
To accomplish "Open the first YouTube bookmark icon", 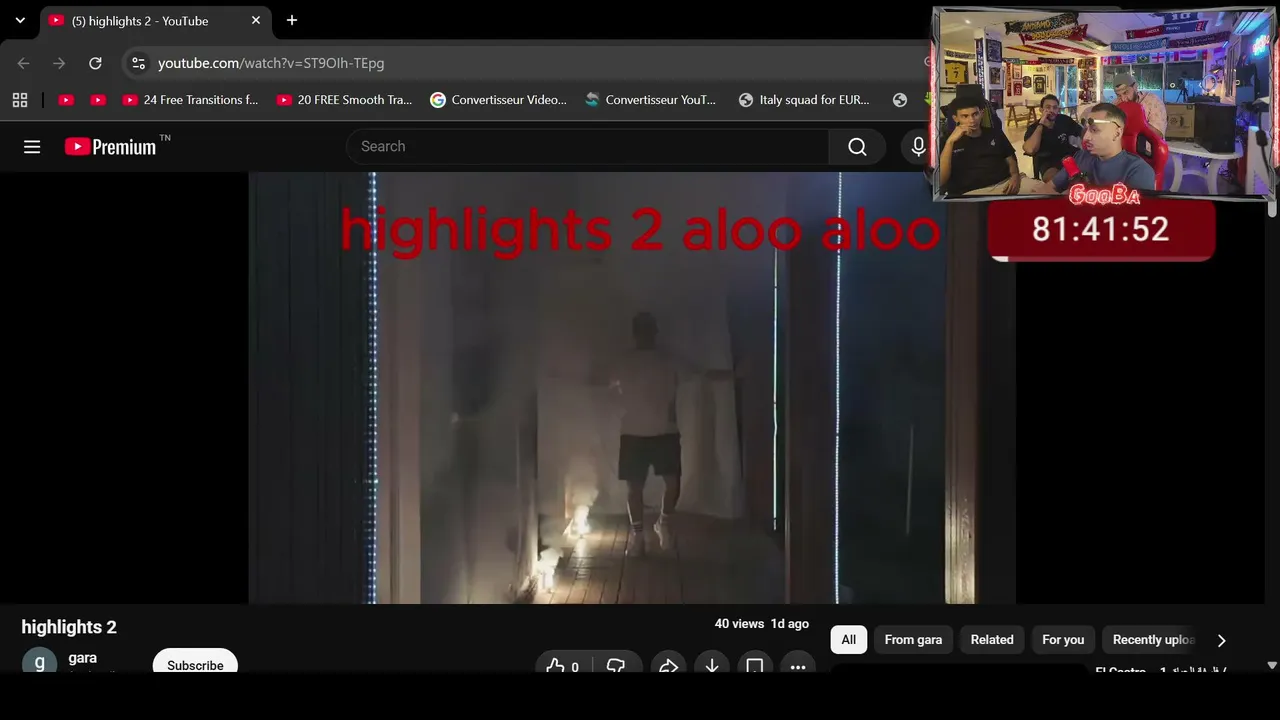I will point(66,100).
